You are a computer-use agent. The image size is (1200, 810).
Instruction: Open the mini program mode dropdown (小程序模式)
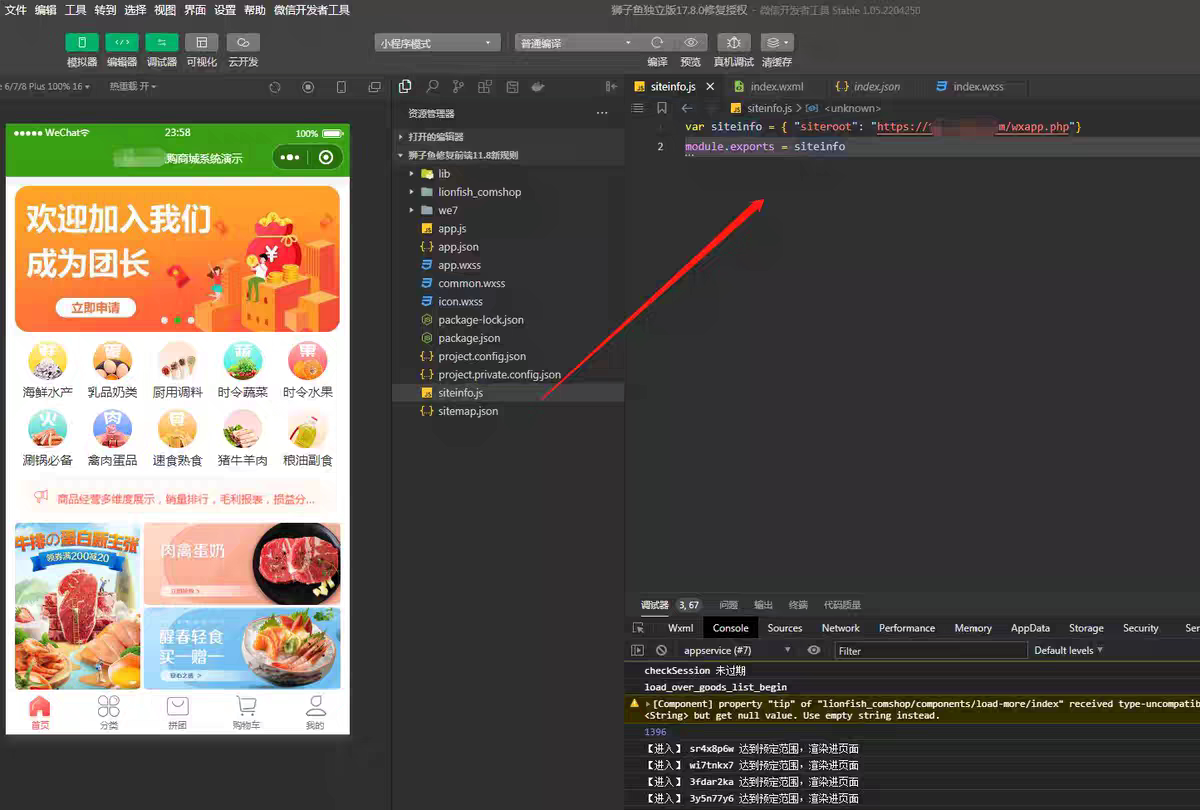(437, 43)
